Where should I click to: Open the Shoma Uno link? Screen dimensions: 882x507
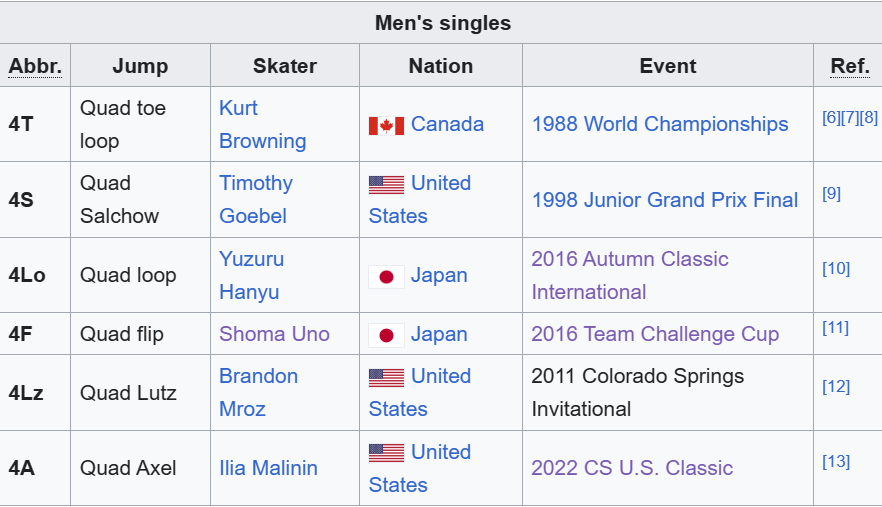(x=274, y=334)
